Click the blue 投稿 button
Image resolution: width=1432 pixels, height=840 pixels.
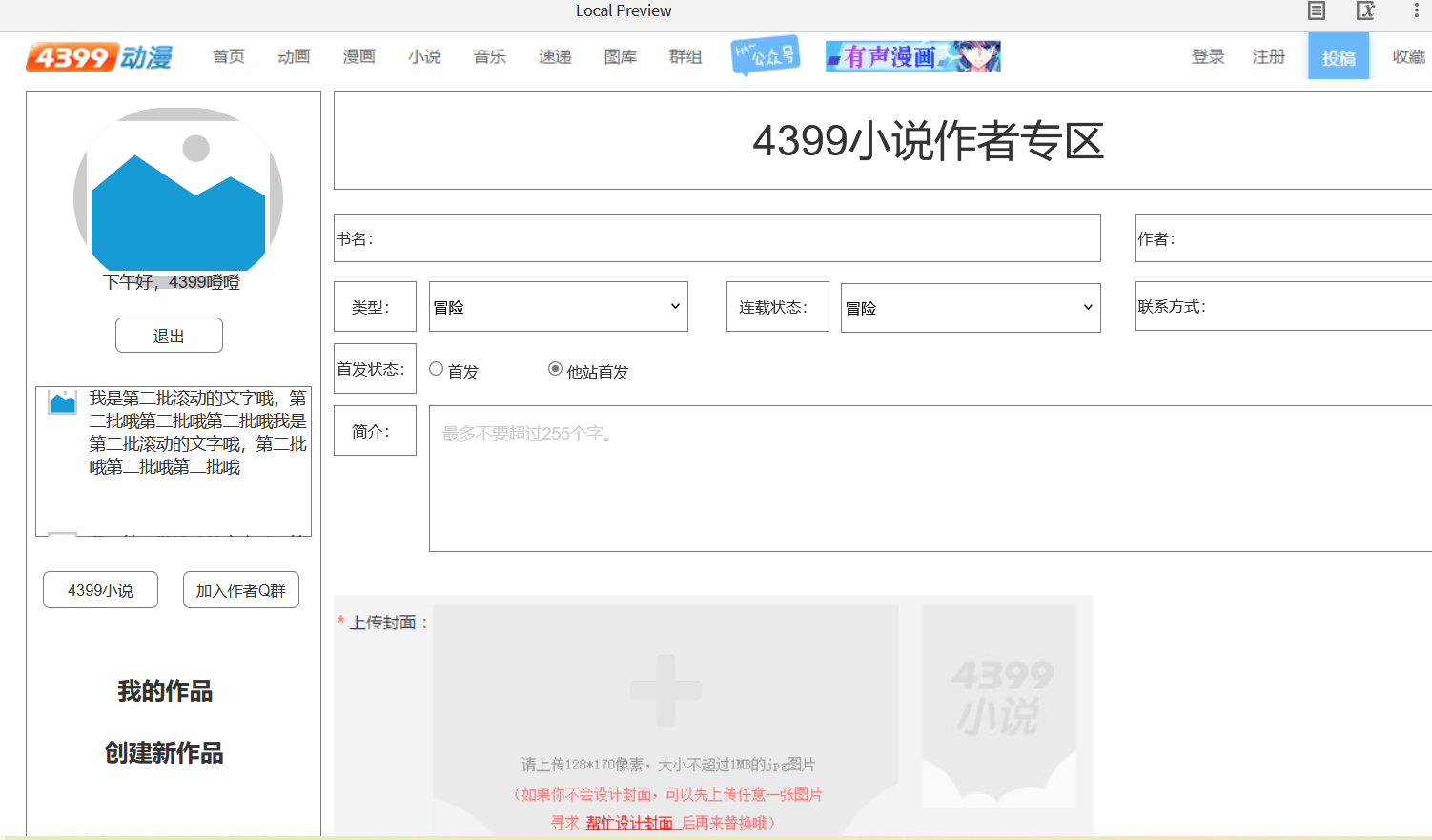pos(1339,56)
